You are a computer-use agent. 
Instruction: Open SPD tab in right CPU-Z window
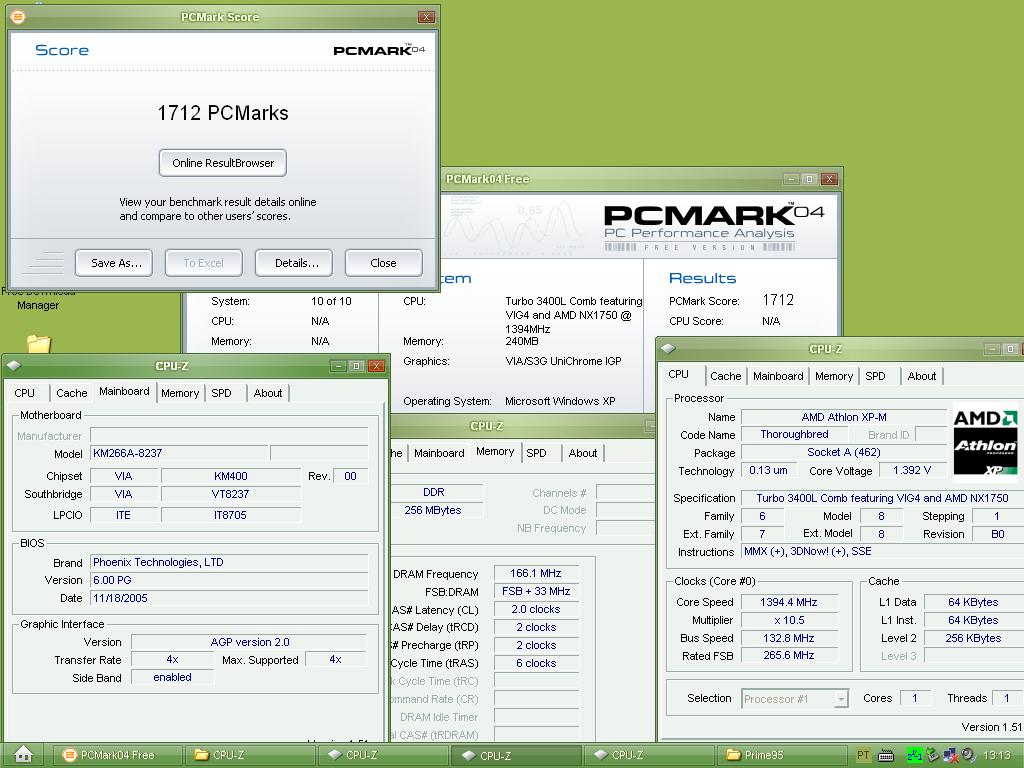click(x=875, y=376)
